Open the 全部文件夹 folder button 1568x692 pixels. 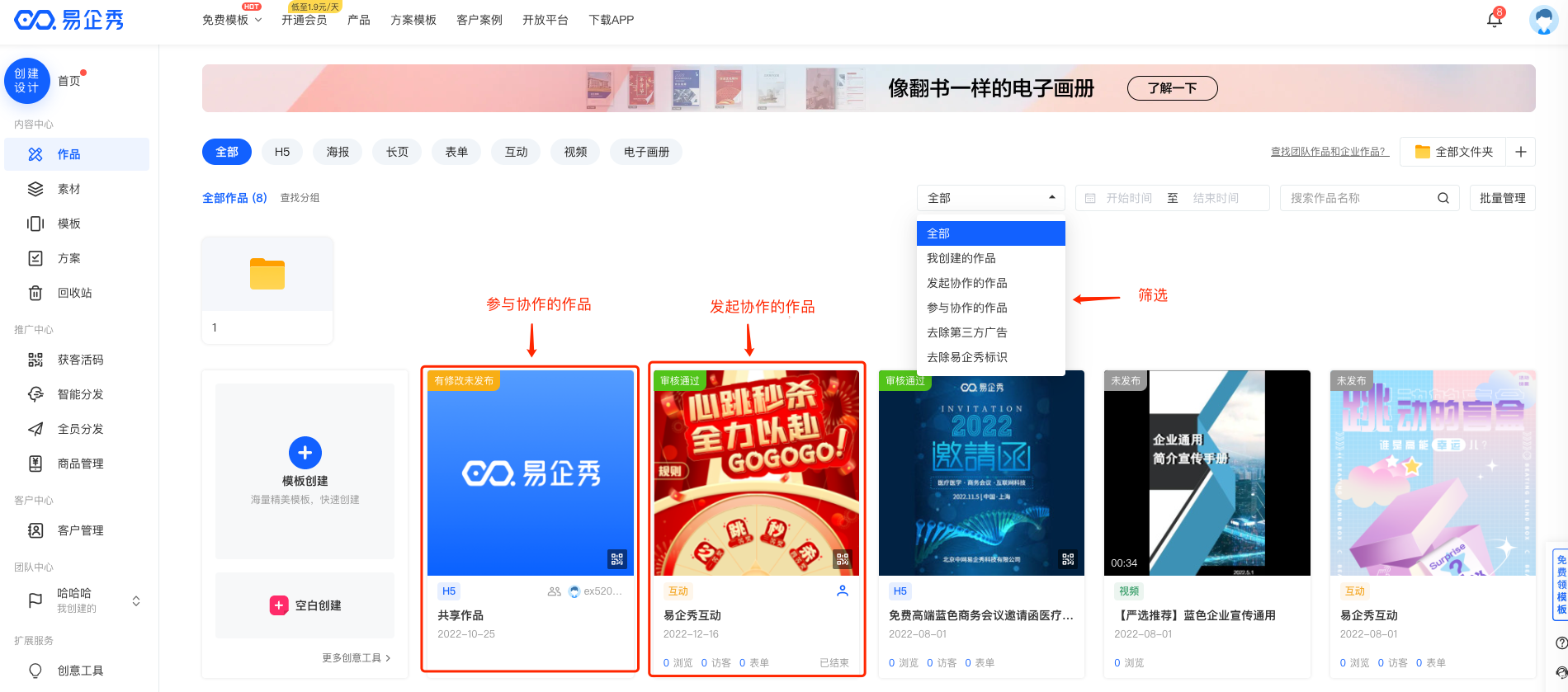pyautogui.click(x=1453, y=152)
